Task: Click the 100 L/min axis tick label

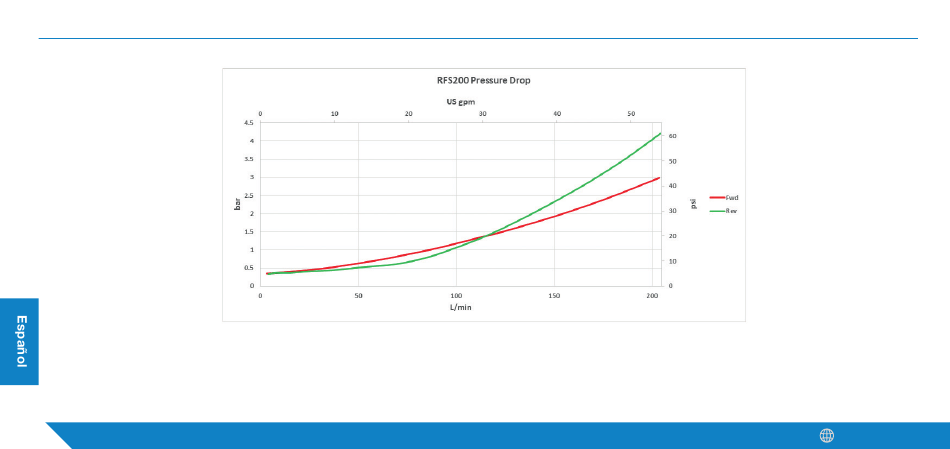Action: [x=456, y=295]
